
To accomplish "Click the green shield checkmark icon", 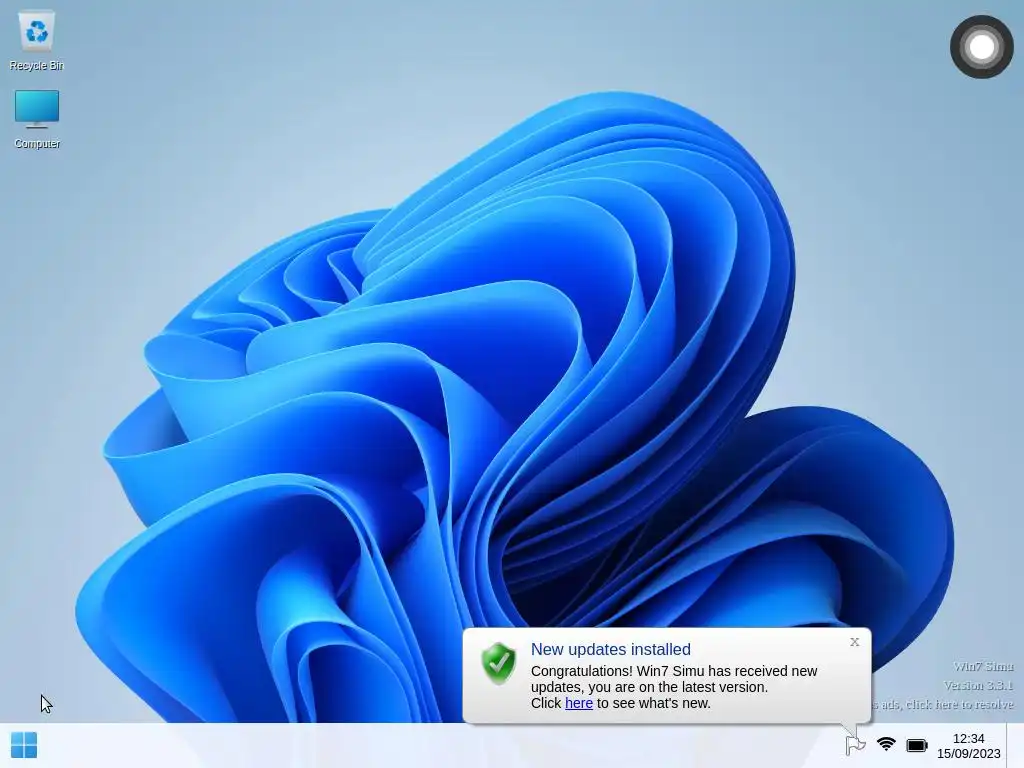I will pyautogui.click(x=498, y=663).
